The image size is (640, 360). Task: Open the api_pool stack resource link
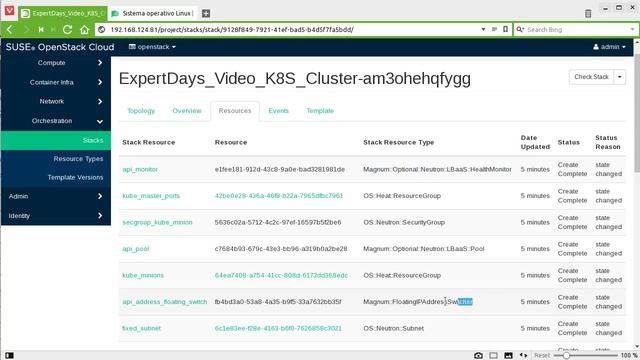click(x=136, y=249)
